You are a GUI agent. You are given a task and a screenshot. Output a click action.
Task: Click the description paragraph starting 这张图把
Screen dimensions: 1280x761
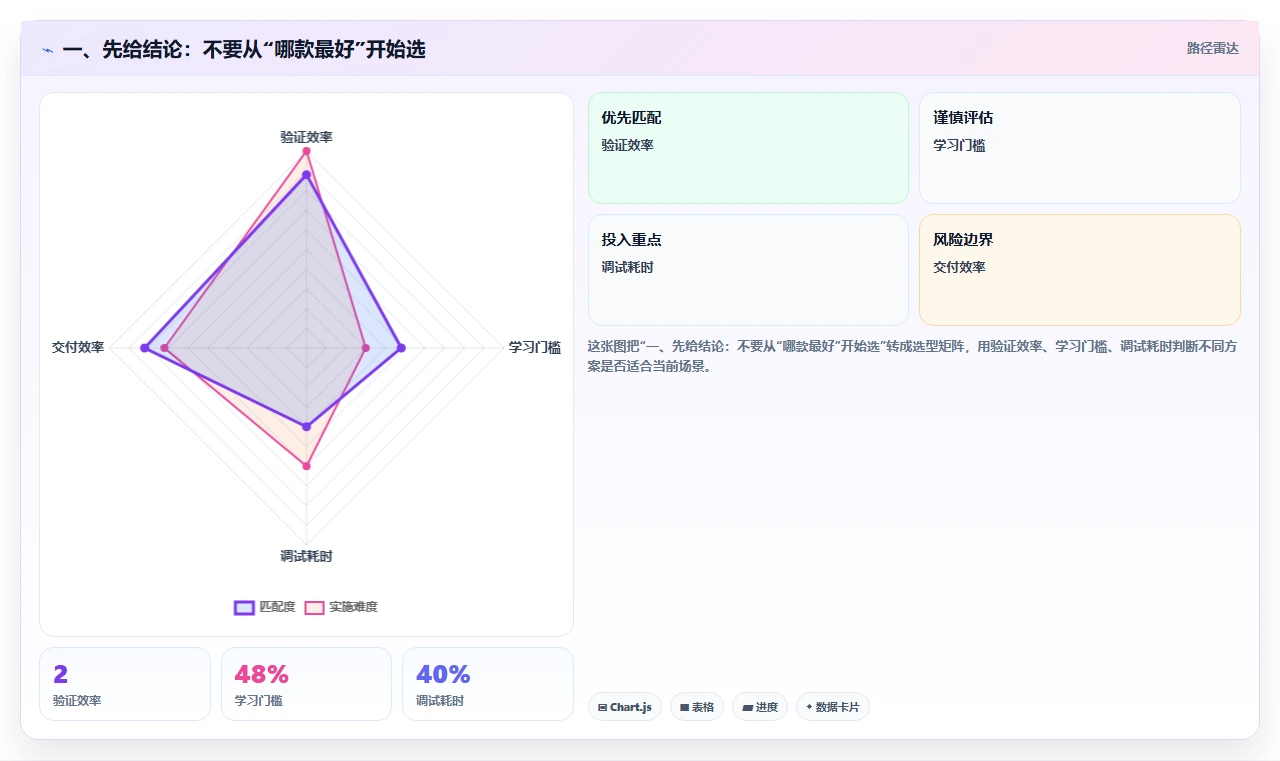[x=913, y=356]
